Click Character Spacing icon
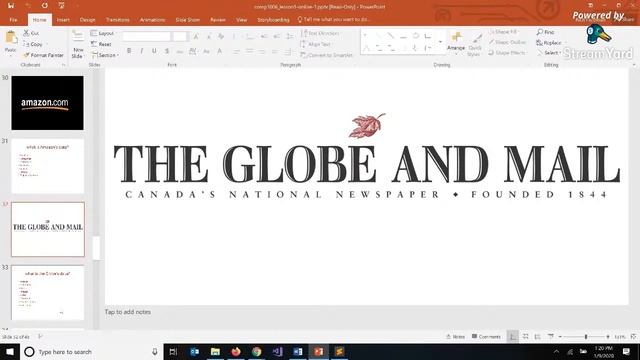Image resolution: width=640 pixels, height=360 pixels. point(193,51)
